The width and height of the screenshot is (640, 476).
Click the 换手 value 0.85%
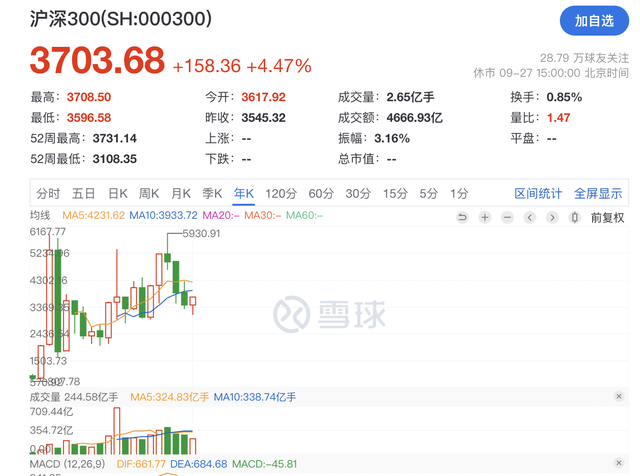tap(564, 97)
